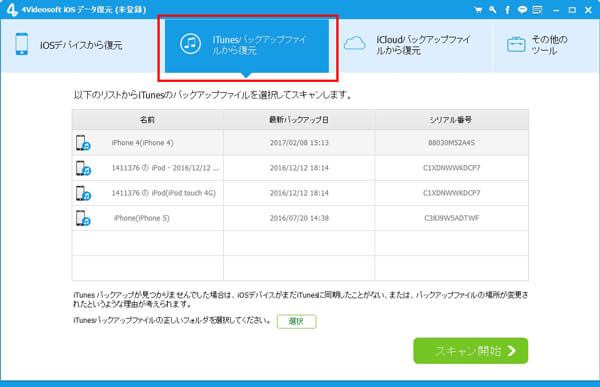
Task: Sort by 最新バックアップ日 column header
Action: pos(299,120)
